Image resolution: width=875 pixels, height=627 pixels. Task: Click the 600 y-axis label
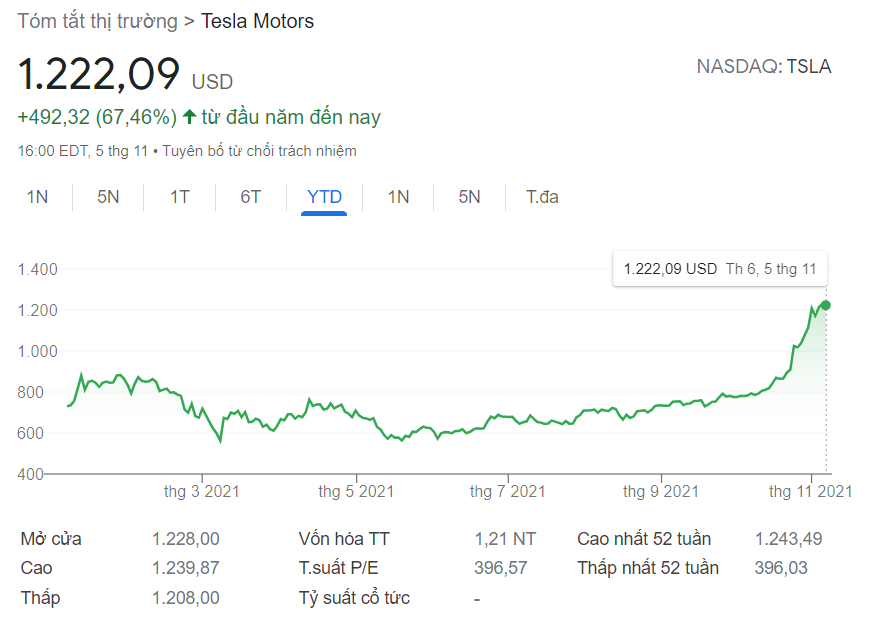tap(30, 433)
